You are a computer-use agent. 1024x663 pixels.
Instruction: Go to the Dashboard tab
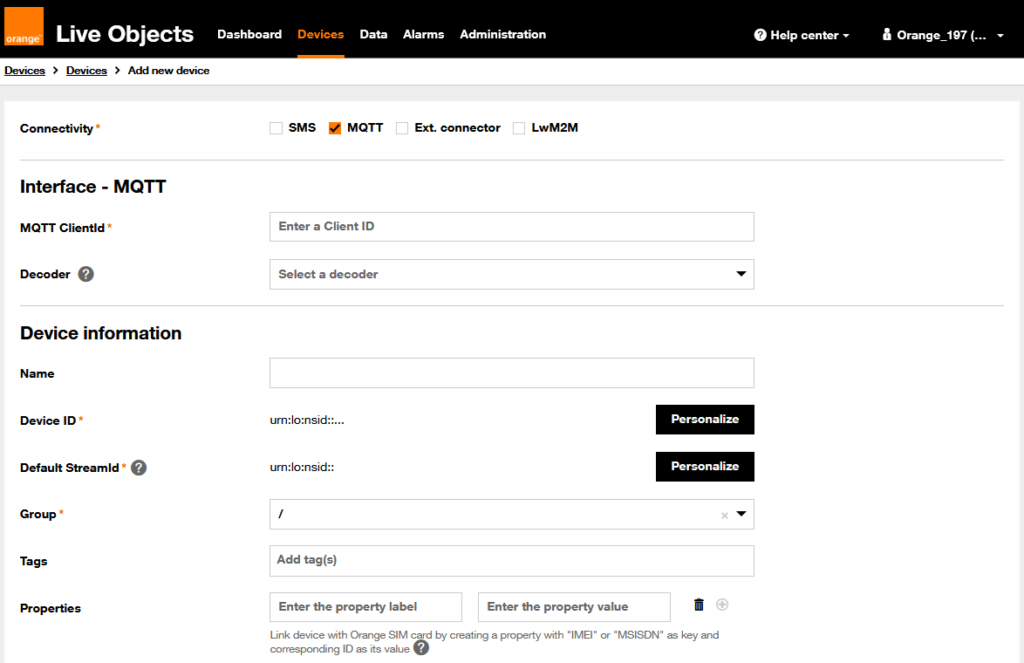(x=249, y=34)
